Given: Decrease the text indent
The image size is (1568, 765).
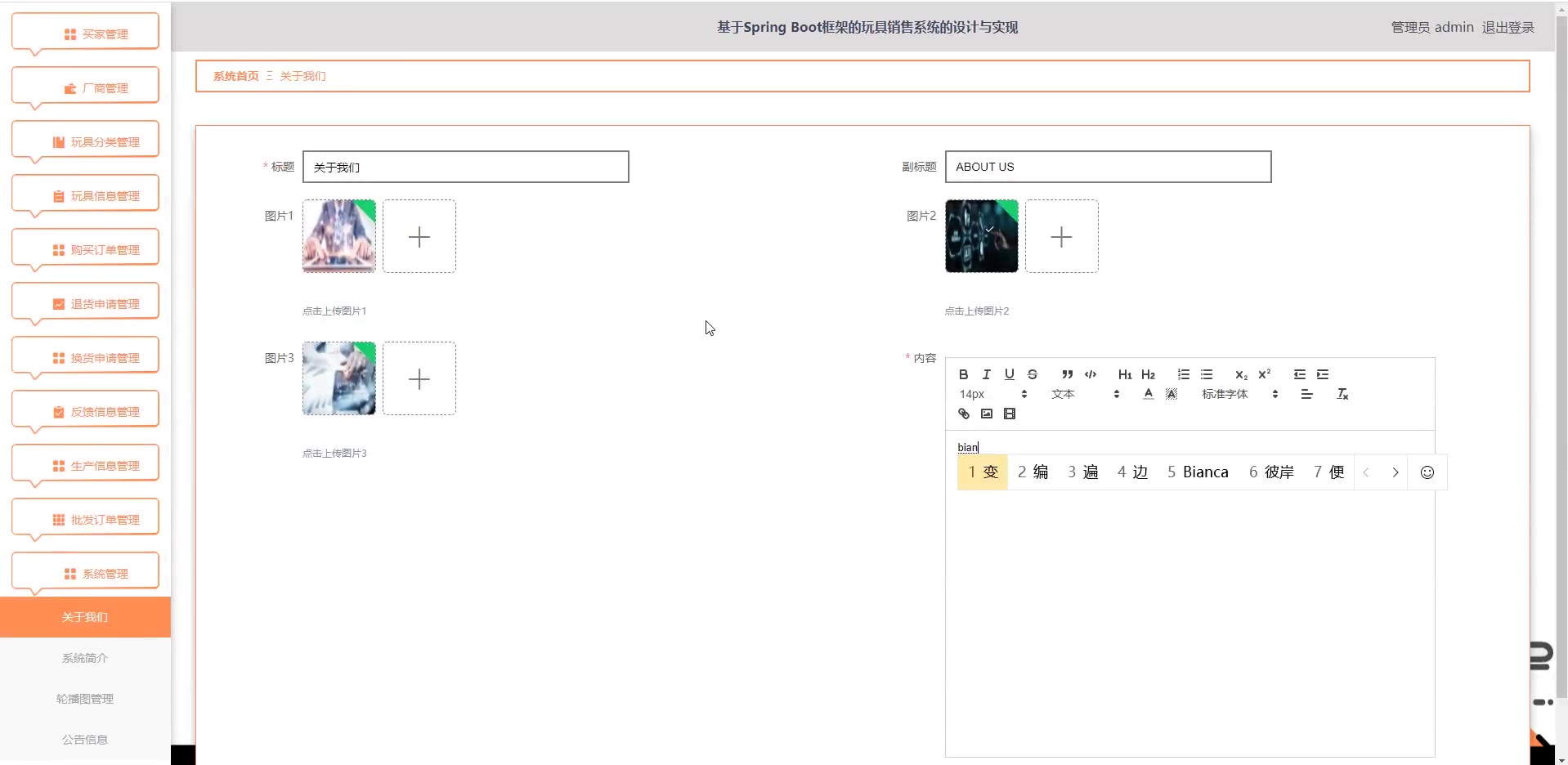Looking at the screenshot, I should 1299,374.
